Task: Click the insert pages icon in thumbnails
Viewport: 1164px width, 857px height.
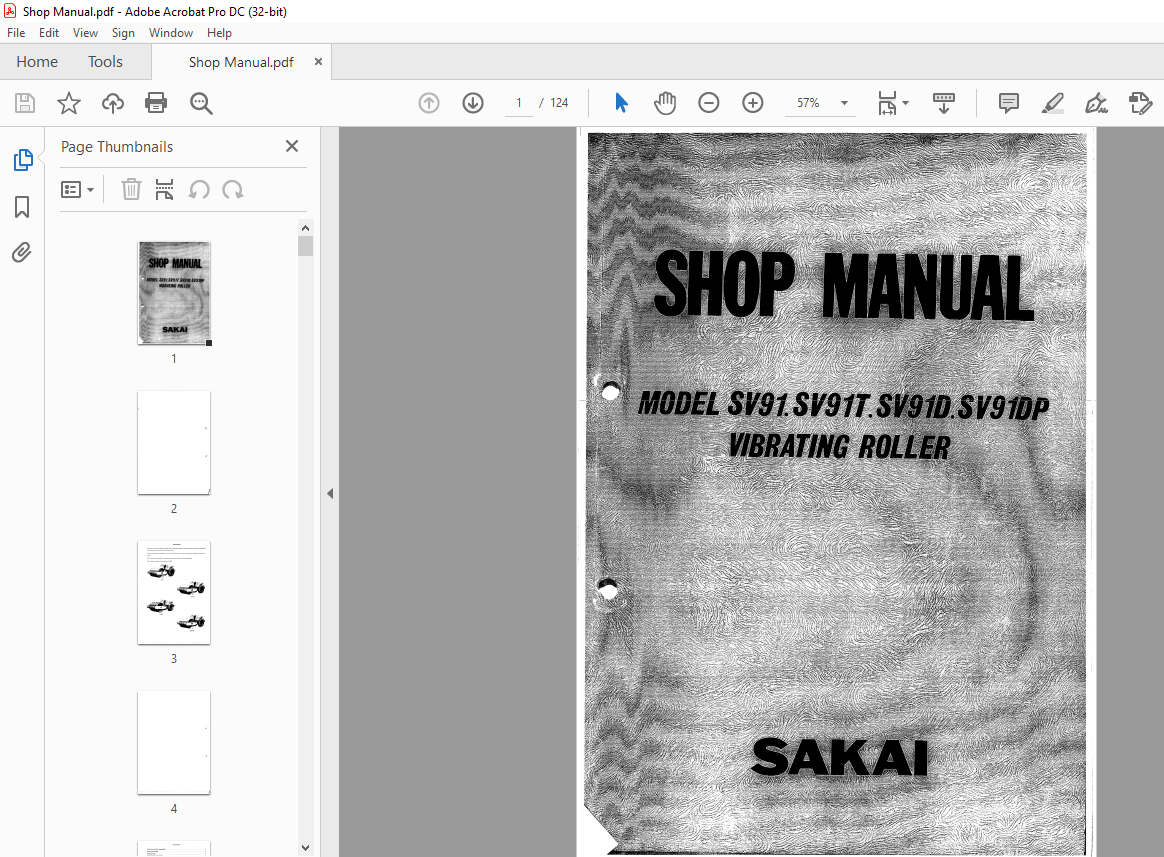Action: click(x=164, y=189)
